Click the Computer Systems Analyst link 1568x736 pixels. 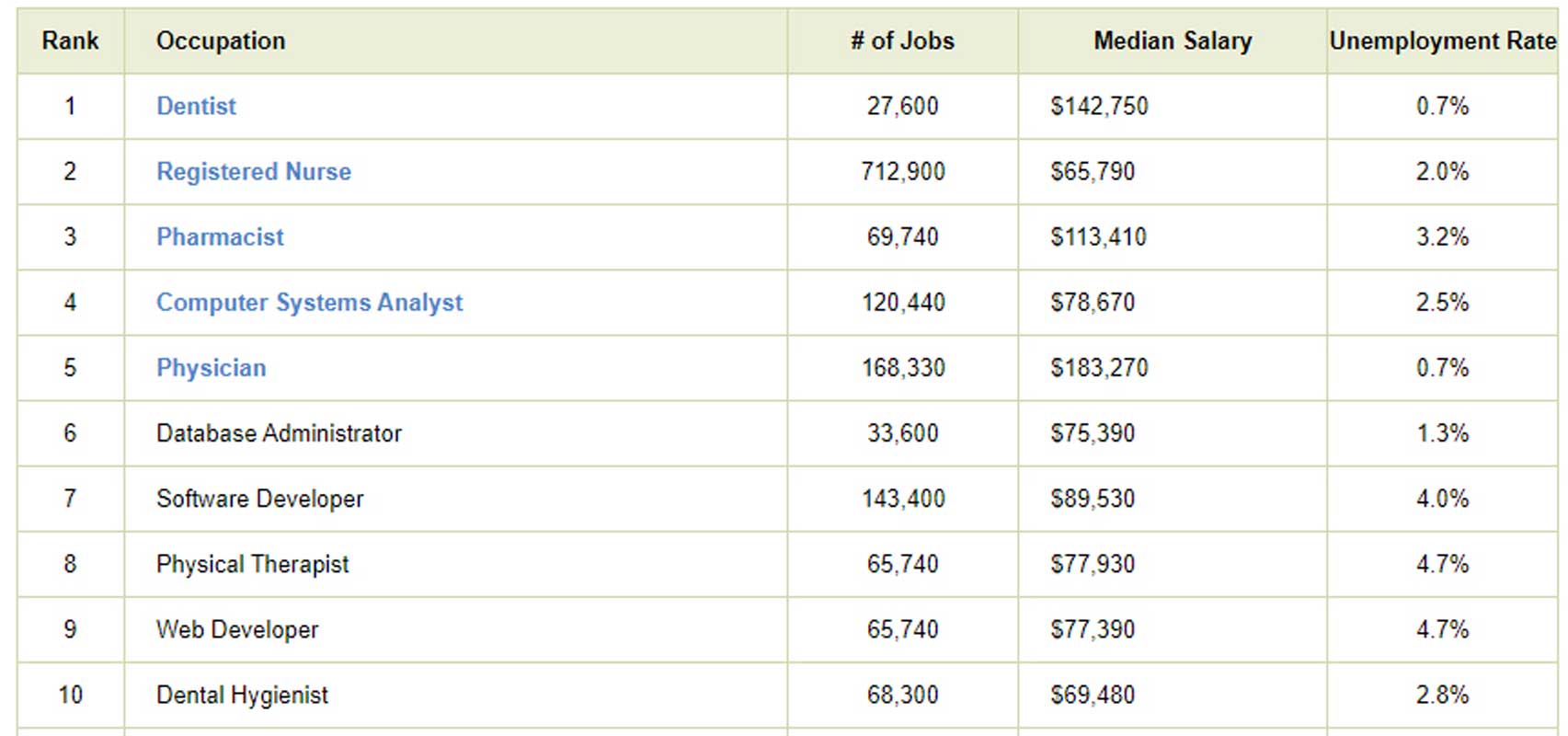[309, 303]
